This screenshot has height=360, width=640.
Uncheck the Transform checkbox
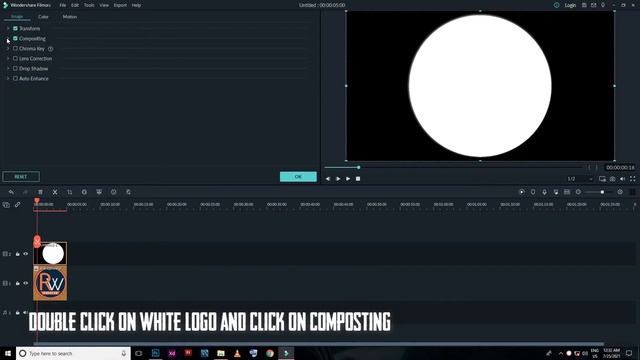click(15, 29)
